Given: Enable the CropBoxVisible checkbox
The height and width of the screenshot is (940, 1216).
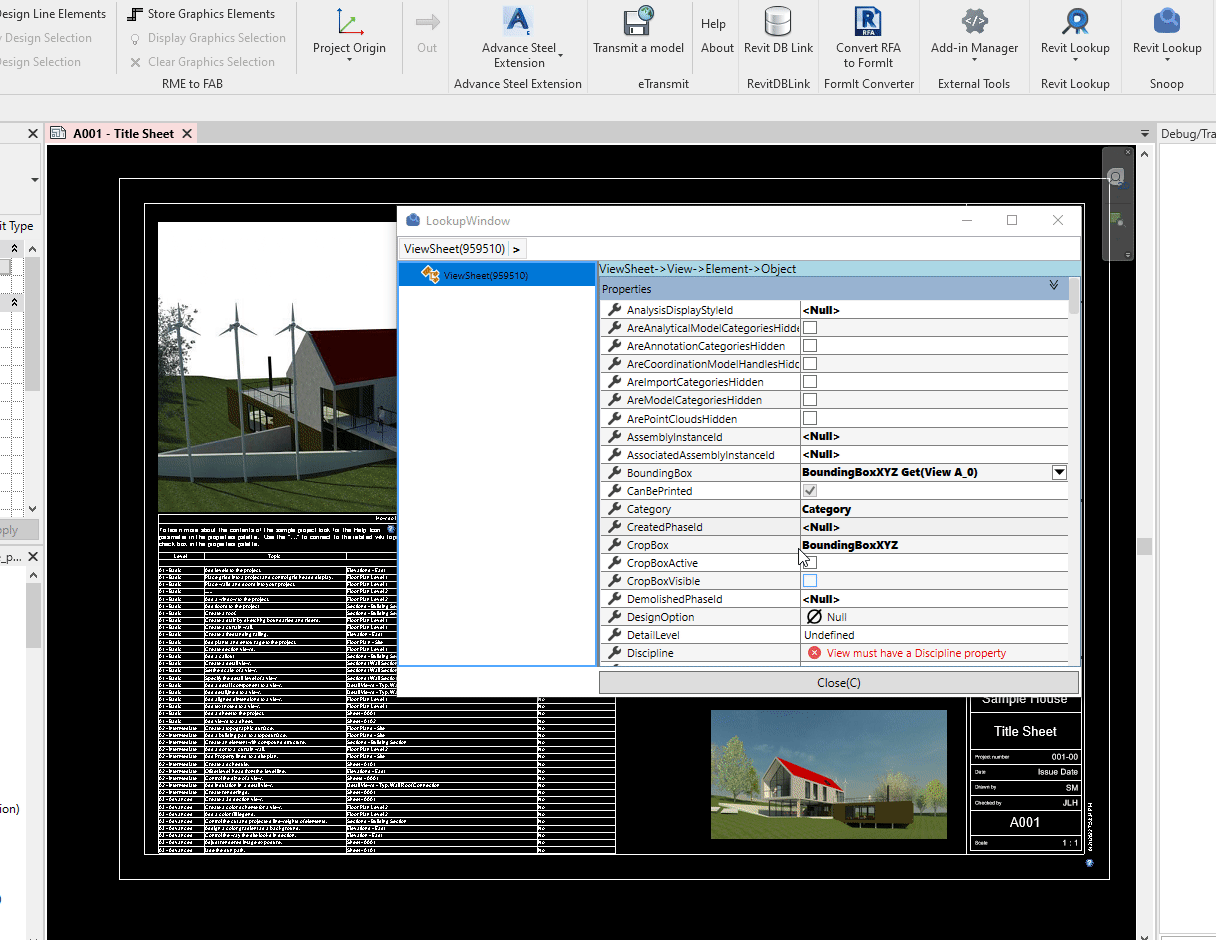Looking at the screenshot, I should pyautogui.click(x=810, y=581).
